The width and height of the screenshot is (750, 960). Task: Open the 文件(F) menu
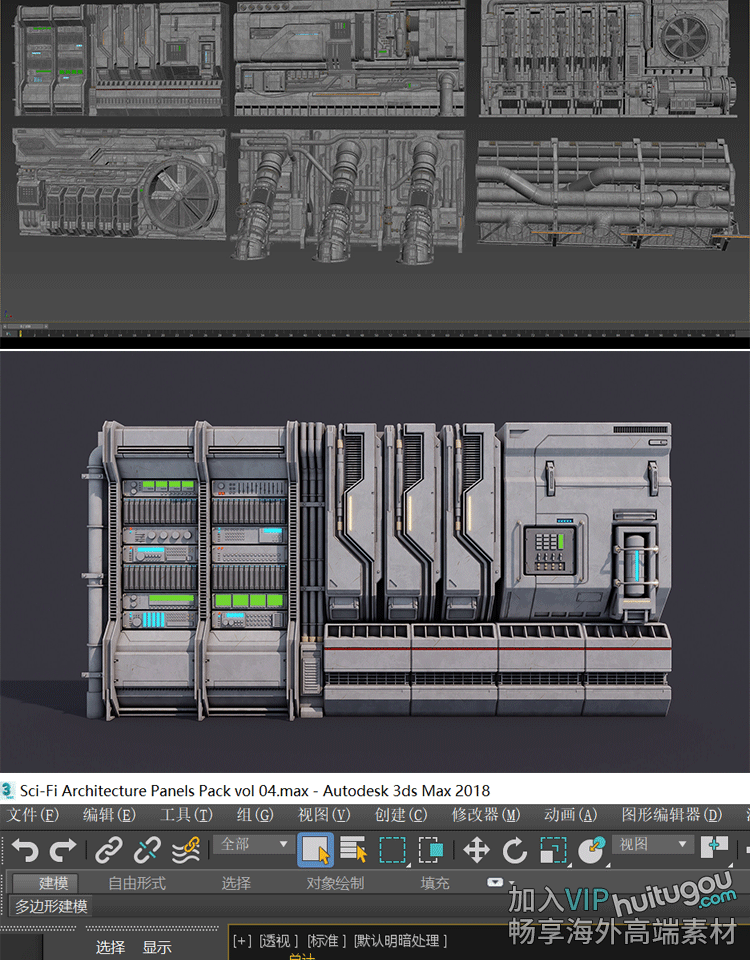click(33, 815)
